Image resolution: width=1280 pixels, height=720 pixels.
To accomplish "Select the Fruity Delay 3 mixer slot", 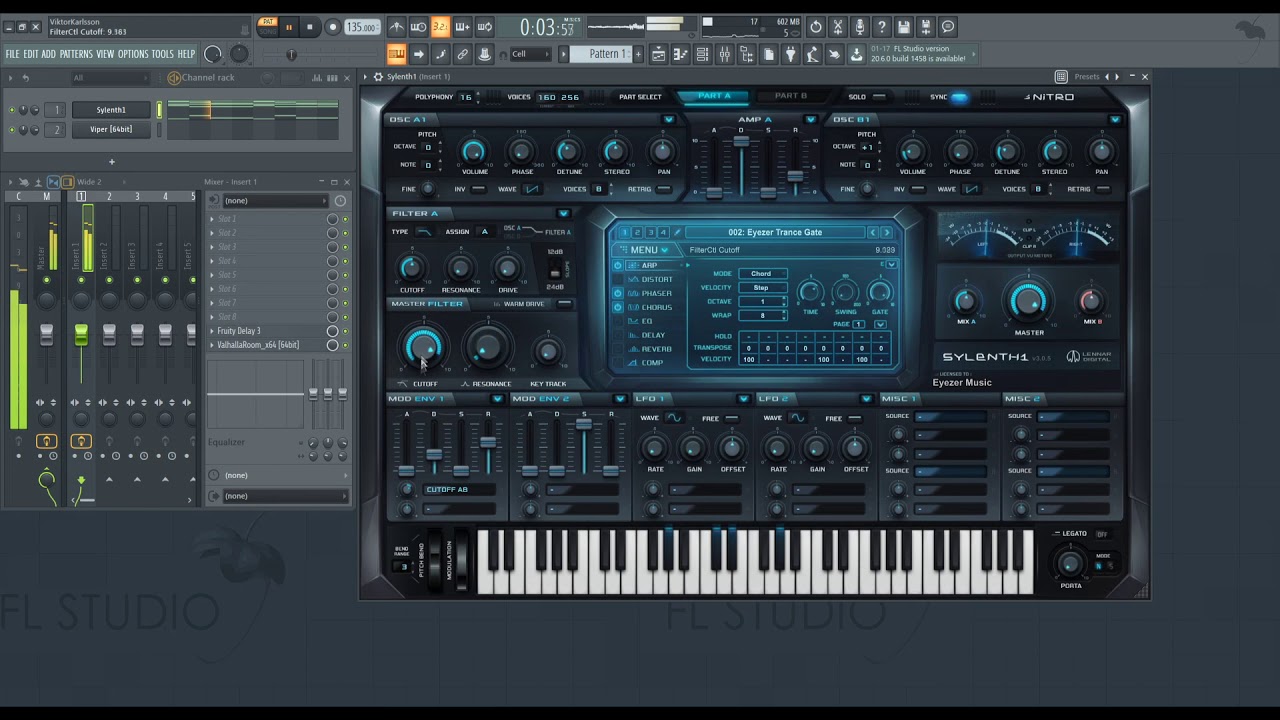I will tap(268, 331).
